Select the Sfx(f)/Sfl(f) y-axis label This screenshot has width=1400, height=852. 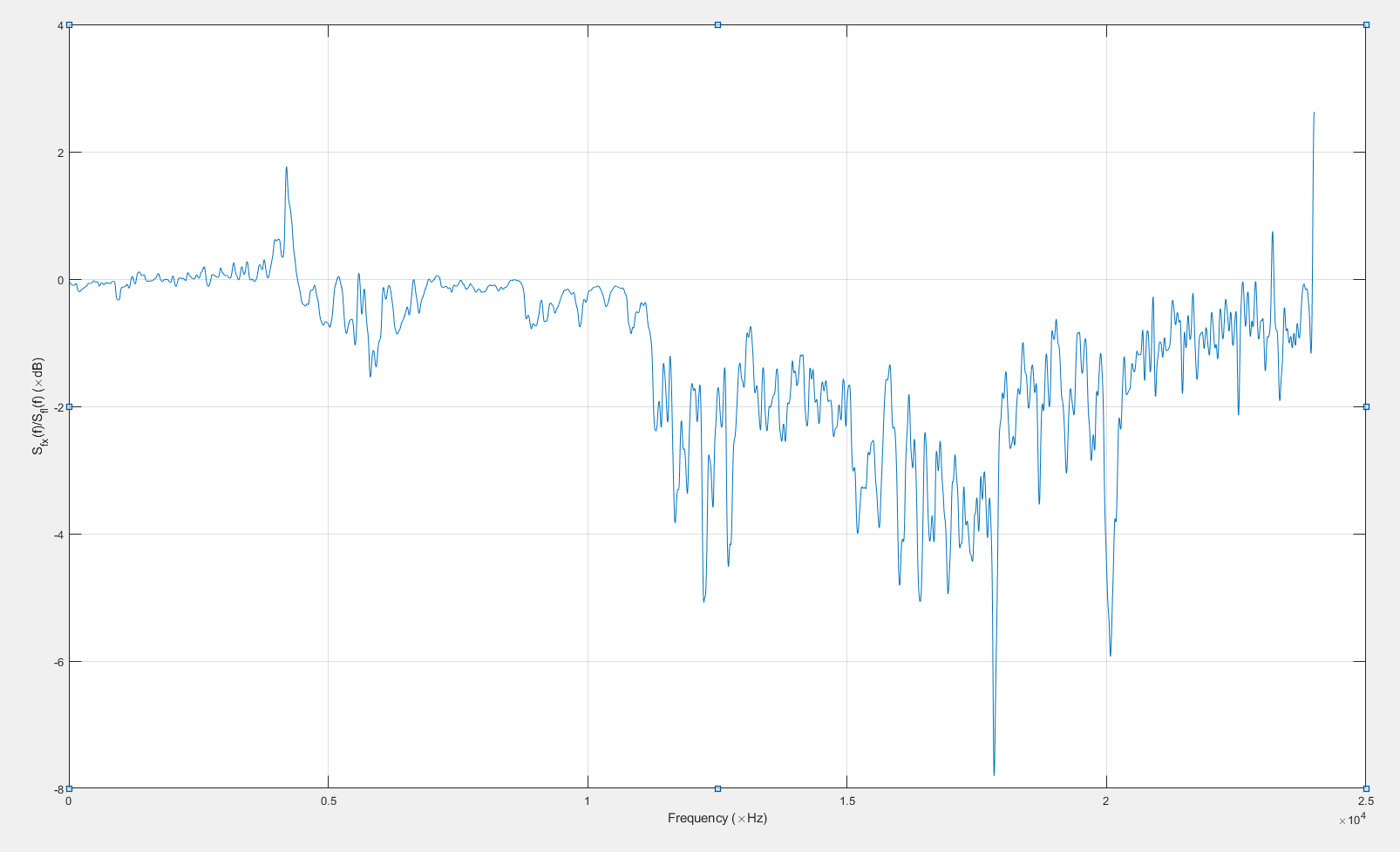click(38, 406)
